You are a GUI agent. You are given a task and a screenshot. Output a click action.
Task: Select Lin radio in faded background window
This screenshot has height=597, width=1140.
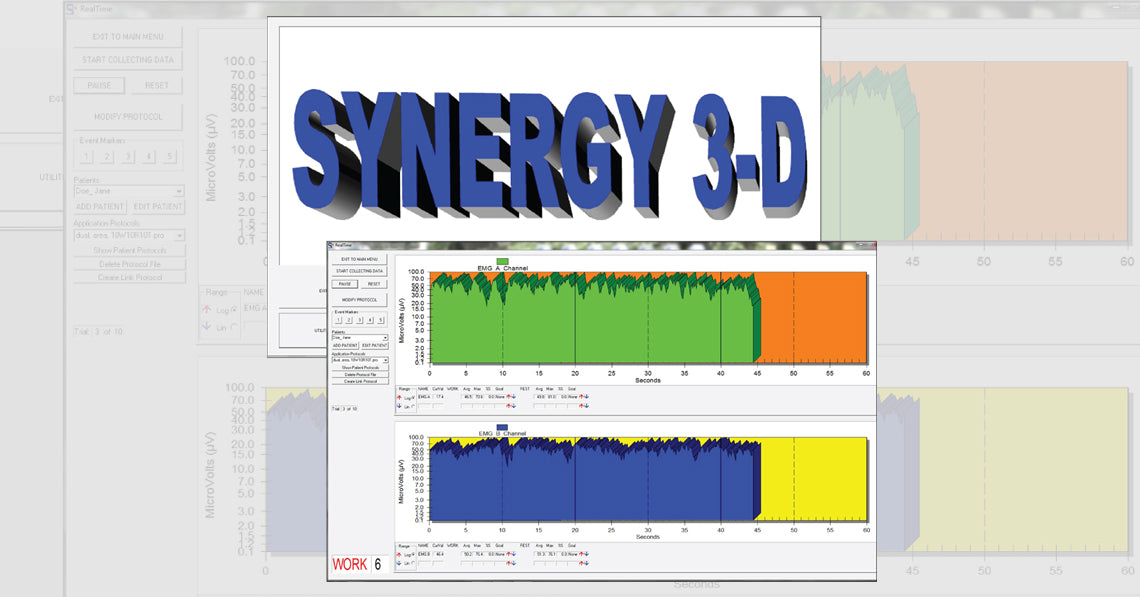point(234,327)
